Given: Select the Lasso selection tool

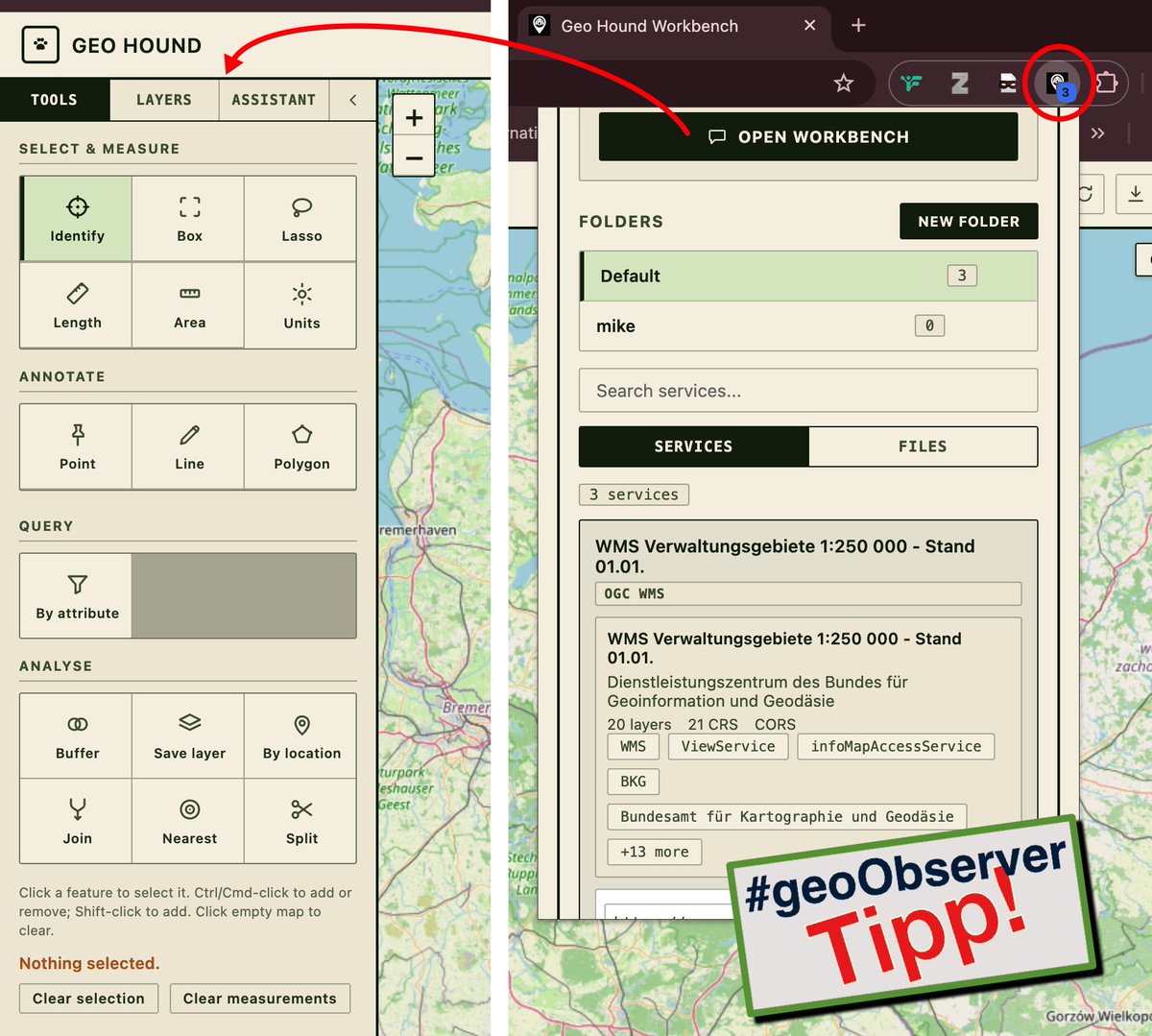Looking at the screenshot, I should coord(301,219).
